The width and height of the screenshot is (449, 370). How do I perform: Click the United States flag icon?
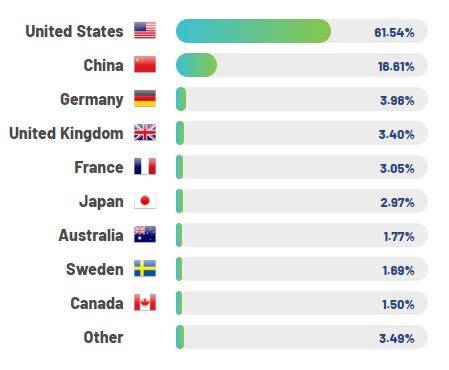[145, 31]
